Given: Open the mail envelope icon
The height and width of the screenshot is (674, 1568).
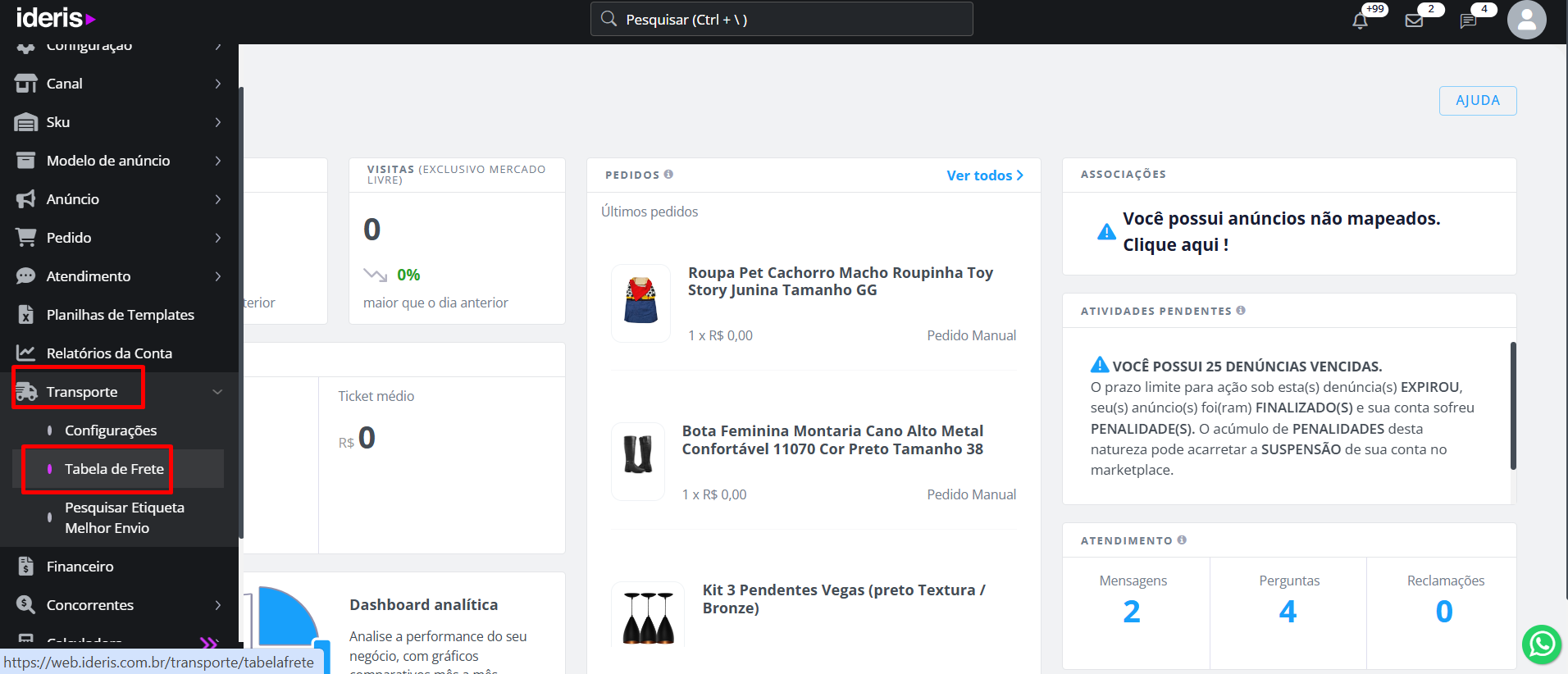Looking at the screenshot, I should pyautogui.click(x=1414, y=21).
